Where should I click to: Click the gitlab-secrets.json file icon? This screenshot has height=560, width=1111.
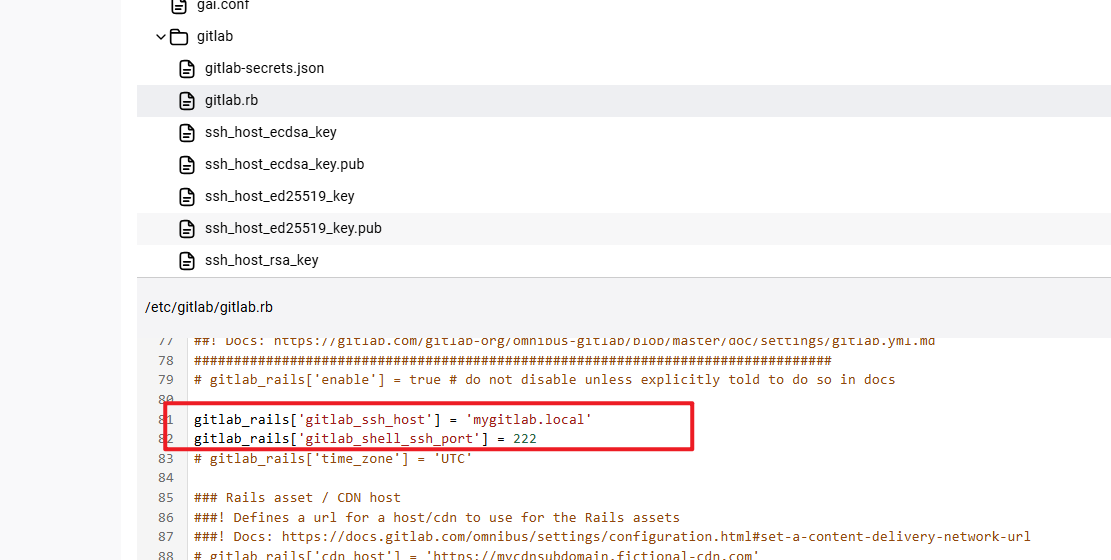pos(186,69)
